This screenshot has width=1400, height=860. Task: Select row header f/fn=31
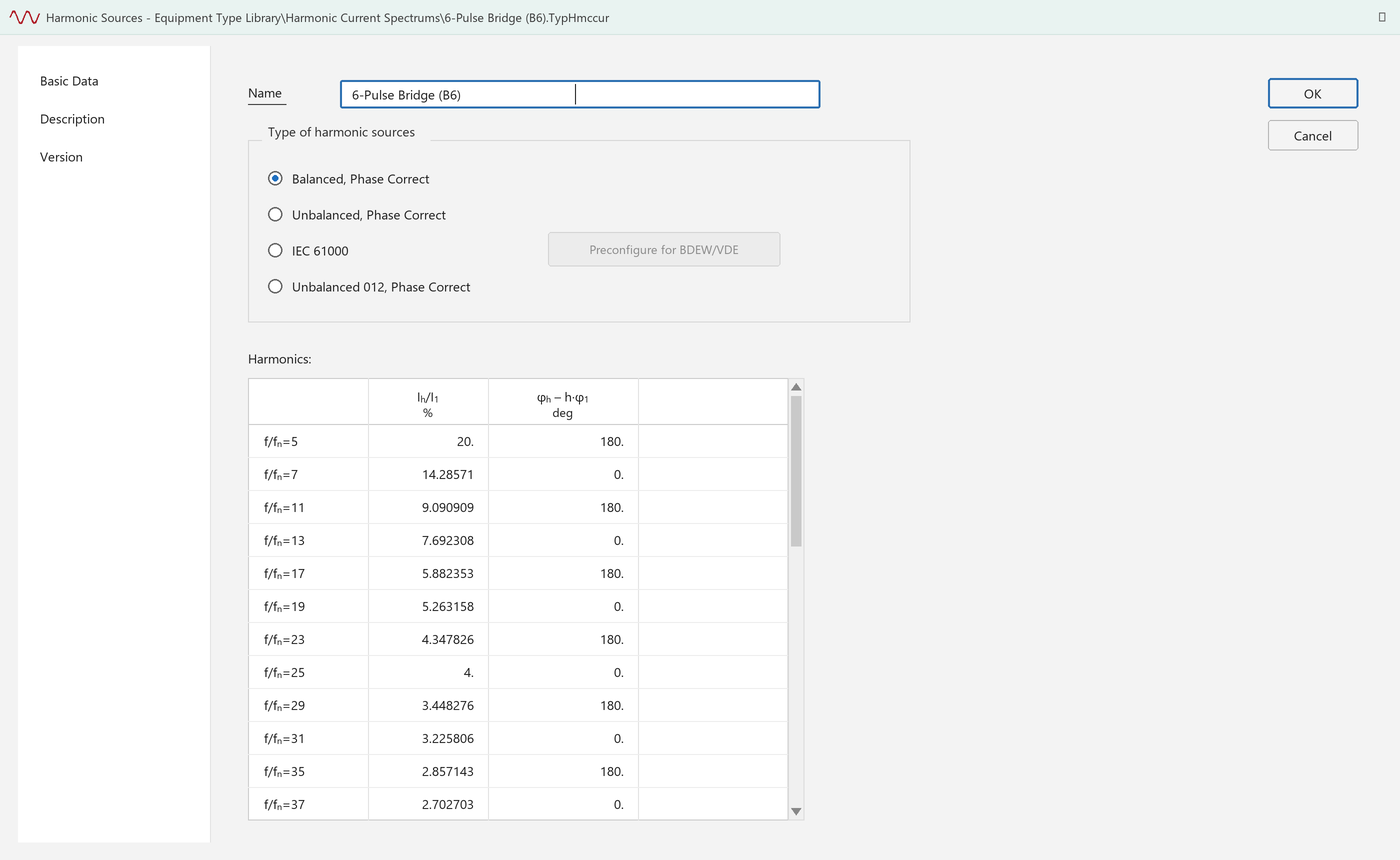coord(308,738)
